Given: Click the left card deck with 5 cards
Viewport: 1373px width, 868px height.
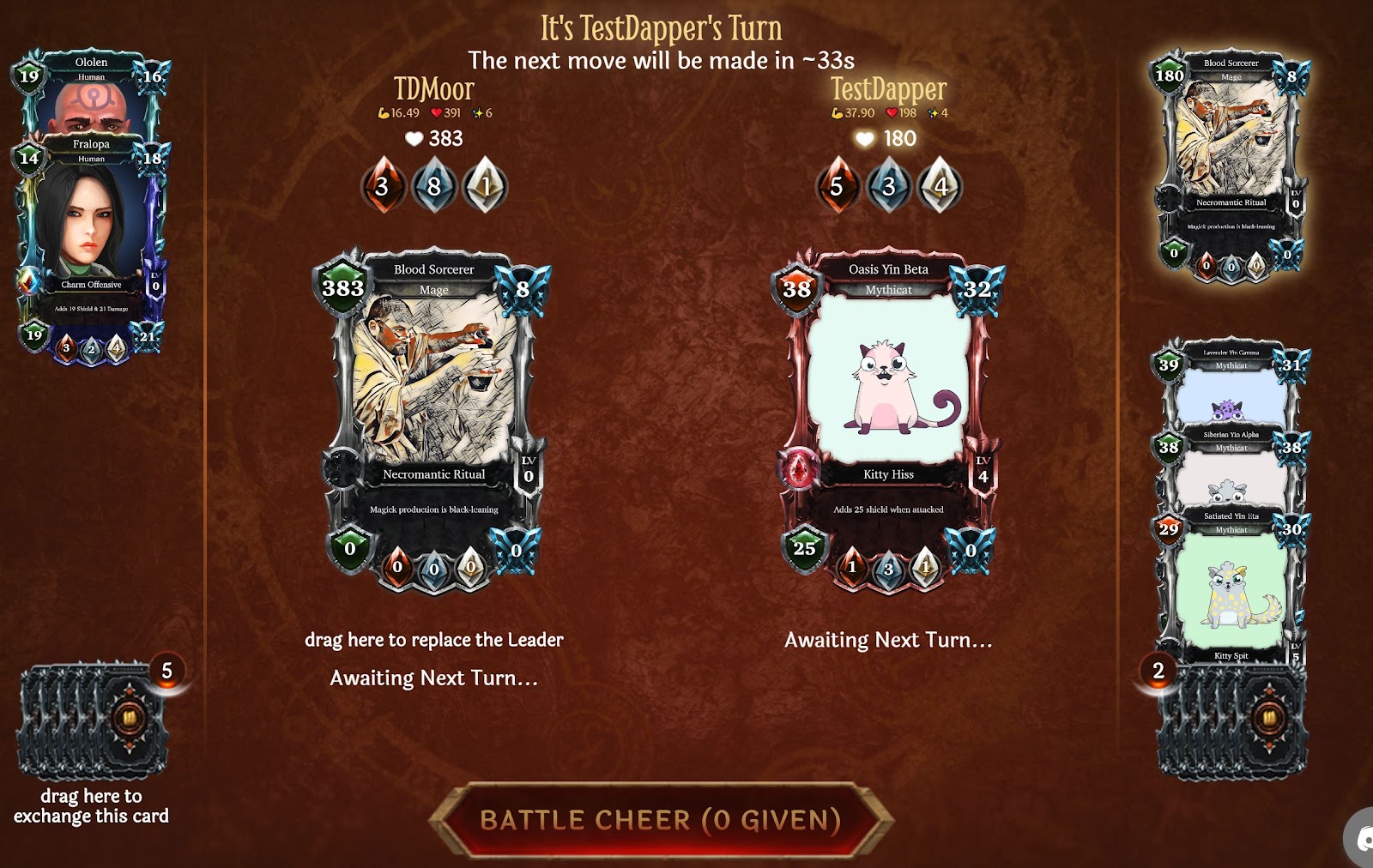Looking at the screenshot, I should pyautogui.click(x=93, y=720).
